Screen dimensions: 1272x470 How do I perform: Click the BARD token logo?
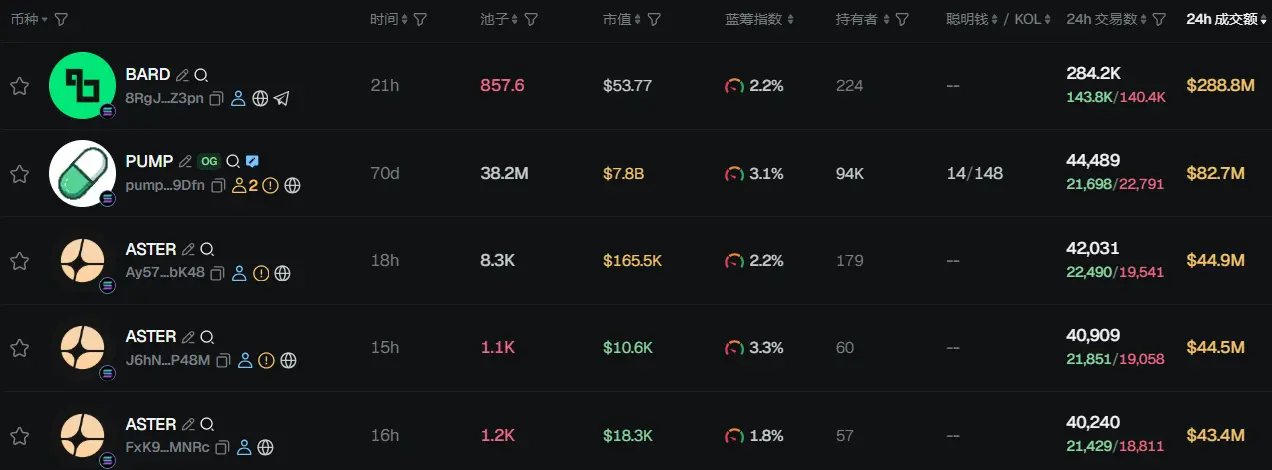click(82, 86)
